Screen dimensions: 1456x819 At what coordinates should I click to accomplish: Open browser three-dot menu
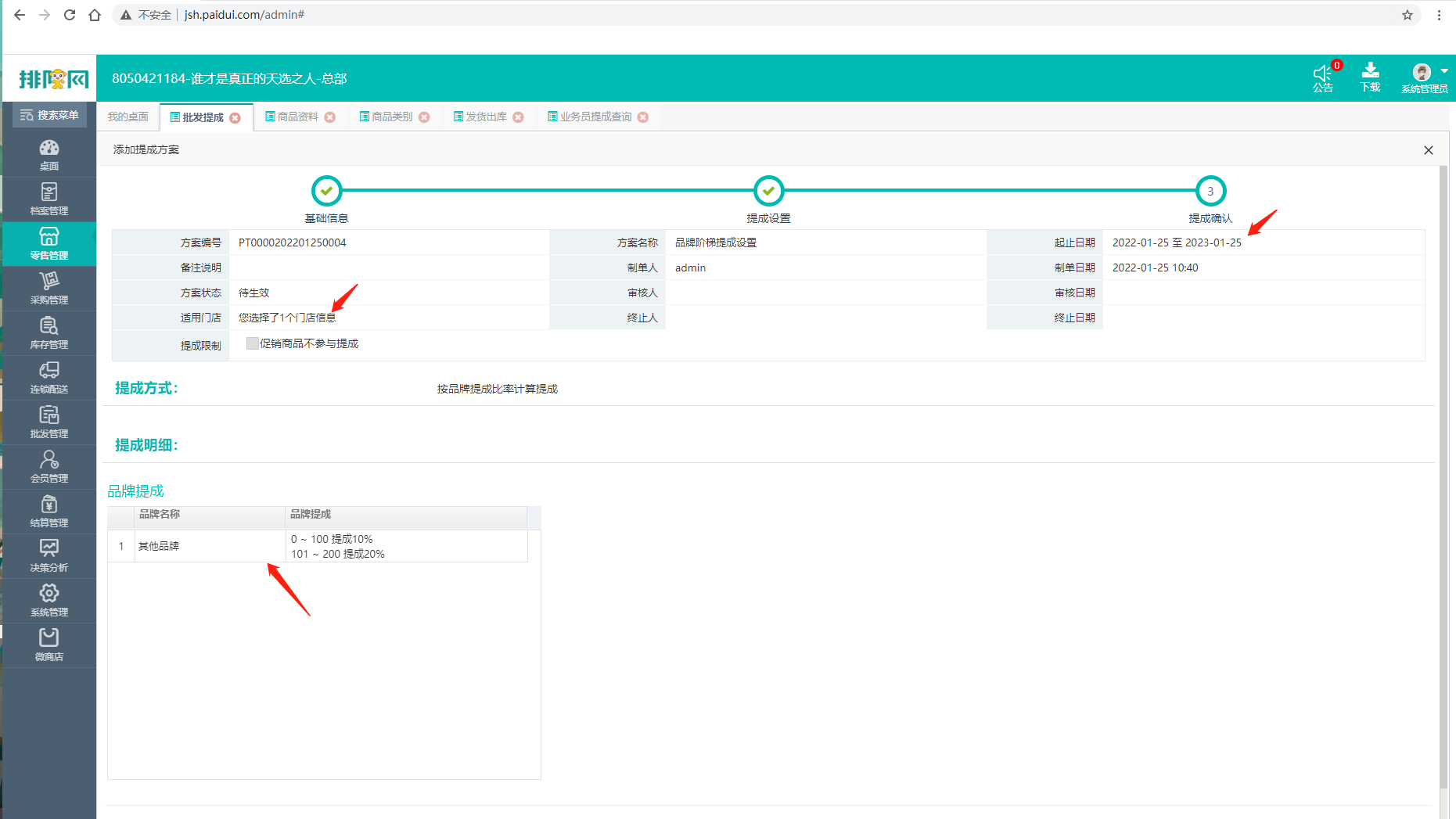point(1439,15)
